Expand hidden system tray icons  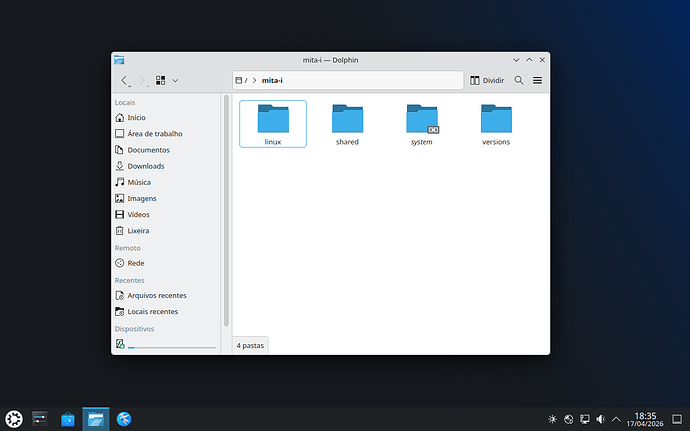click(x=616, y=419)
